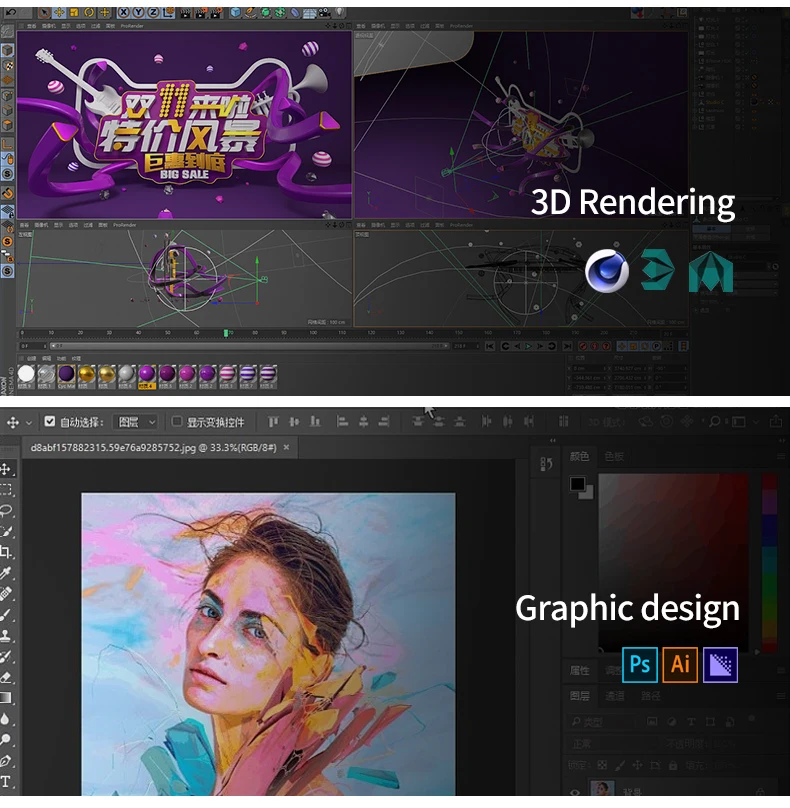Click the Share image icon
This screenshot has width=790, height=808.
[x=776, y=422]
